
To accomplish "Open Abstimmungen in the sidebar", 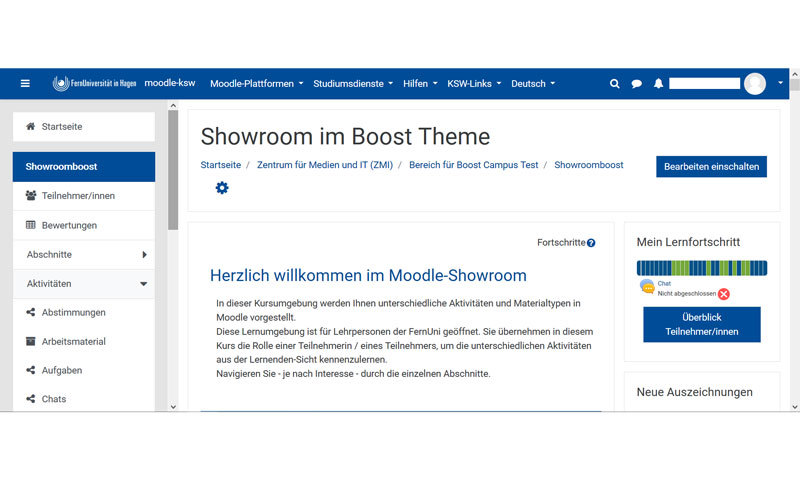I will coord(84,313).
